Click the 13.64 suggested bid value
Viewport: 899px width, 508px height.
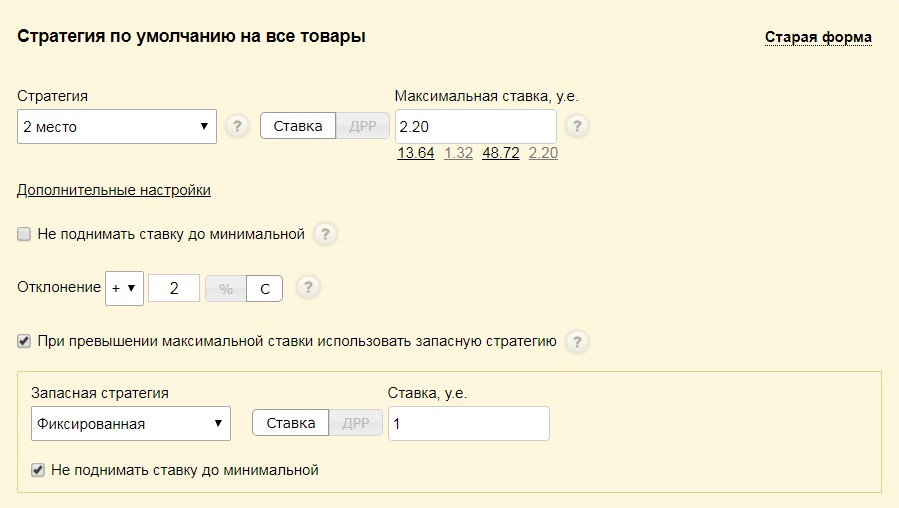click(x=415, y=153)
